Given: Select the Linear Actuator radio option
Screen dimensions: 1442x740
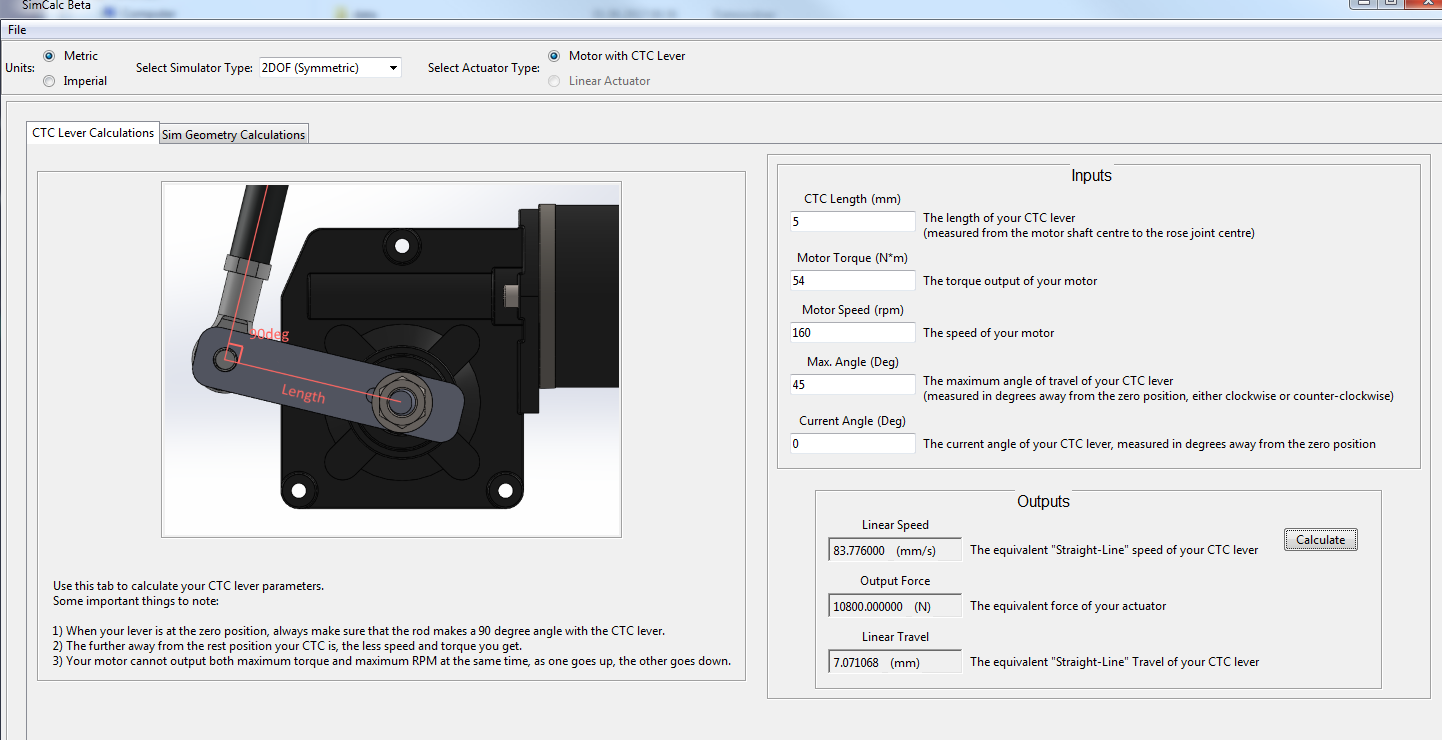Looking at the screenshot, I should pos(554,81).
